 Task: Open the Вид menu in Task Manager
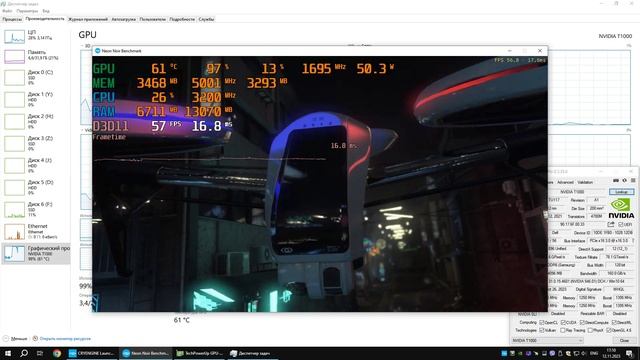(x=46, y=11)
